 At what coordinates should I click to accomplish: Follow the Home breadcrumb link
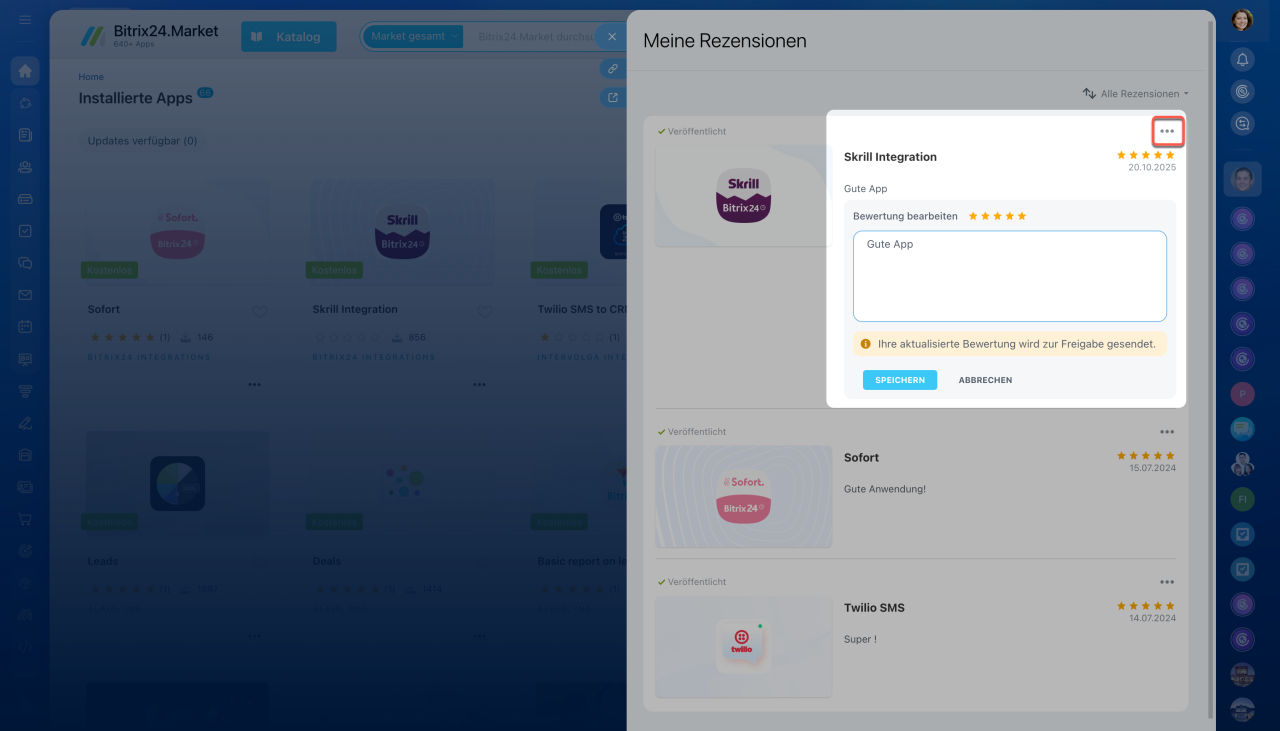point(91,77)
